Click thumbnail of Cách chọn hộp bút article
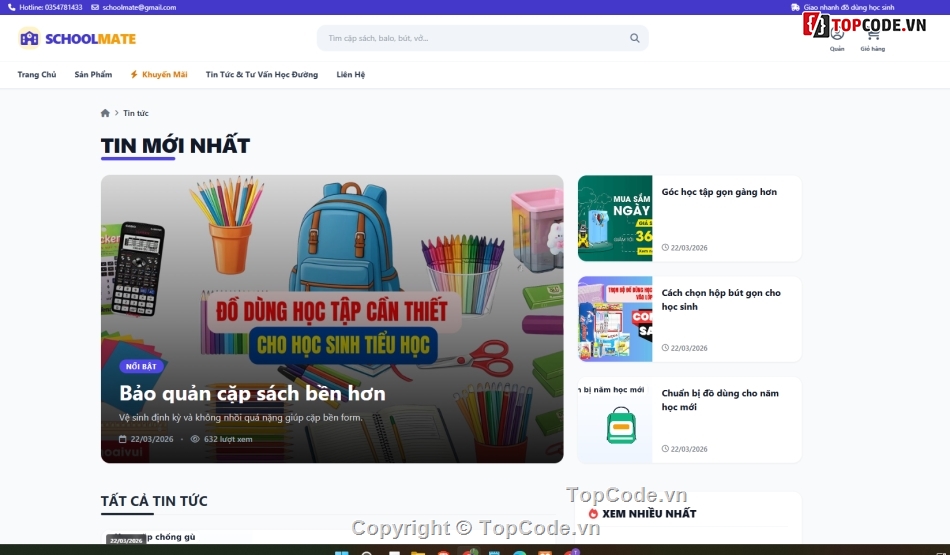This screenshot has width=950, height=555. pyautogui.click(x=615, y=319)
